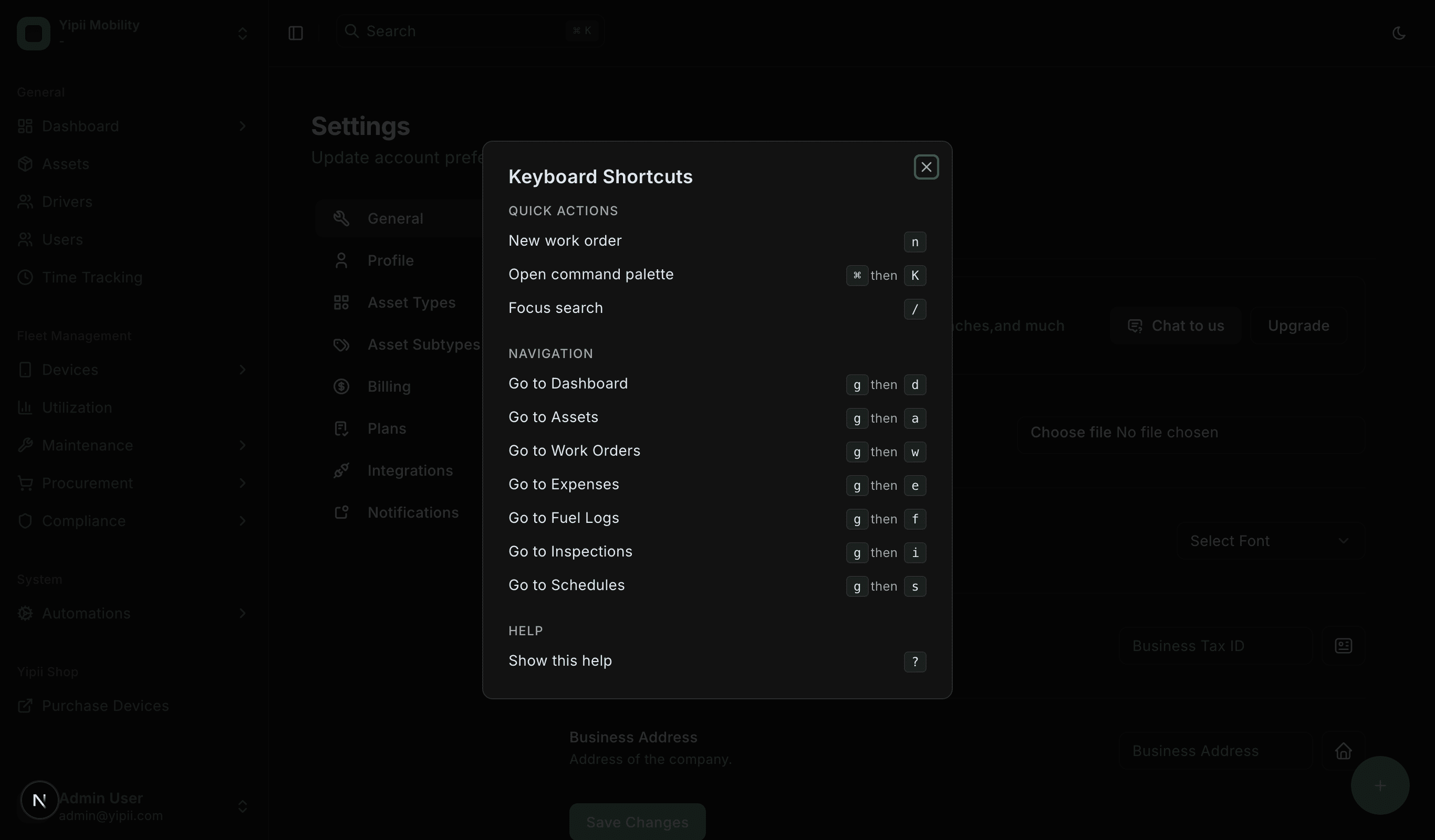Image resolution: width=1435 pixels, height=840 pixels.
Task: Click the 'n' key badge for New work order
Action: [x=914, y=242]
